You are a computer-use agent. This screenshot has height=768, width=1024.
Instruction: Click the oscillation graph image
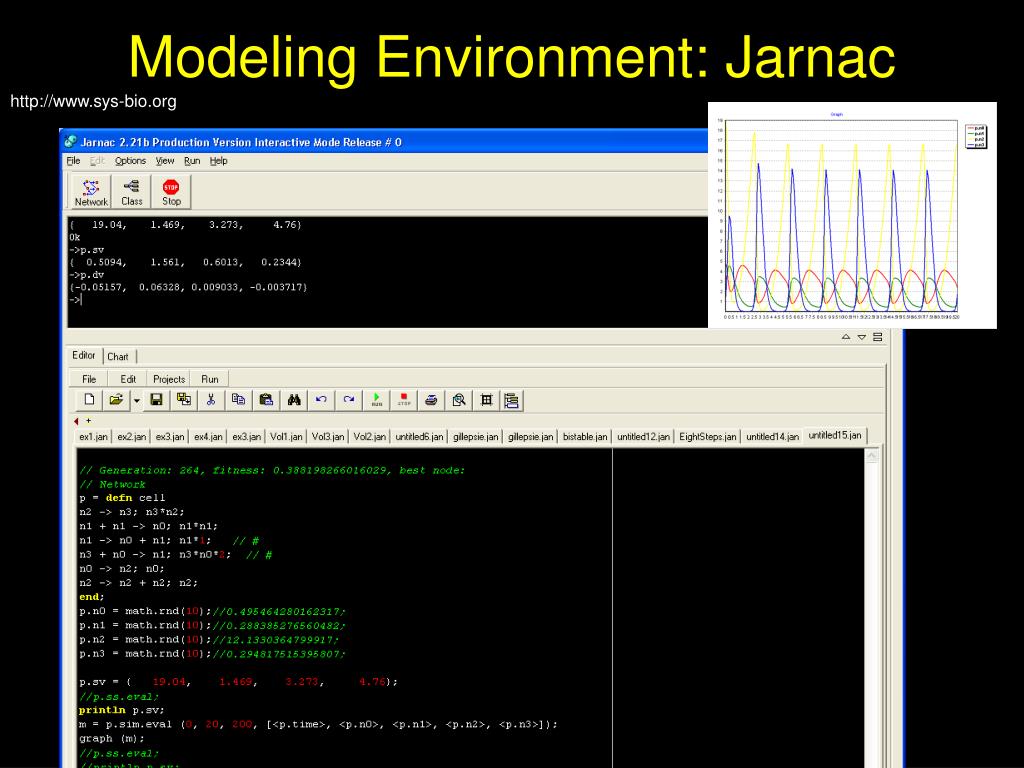pyautogui.click(x=852, y=215)
